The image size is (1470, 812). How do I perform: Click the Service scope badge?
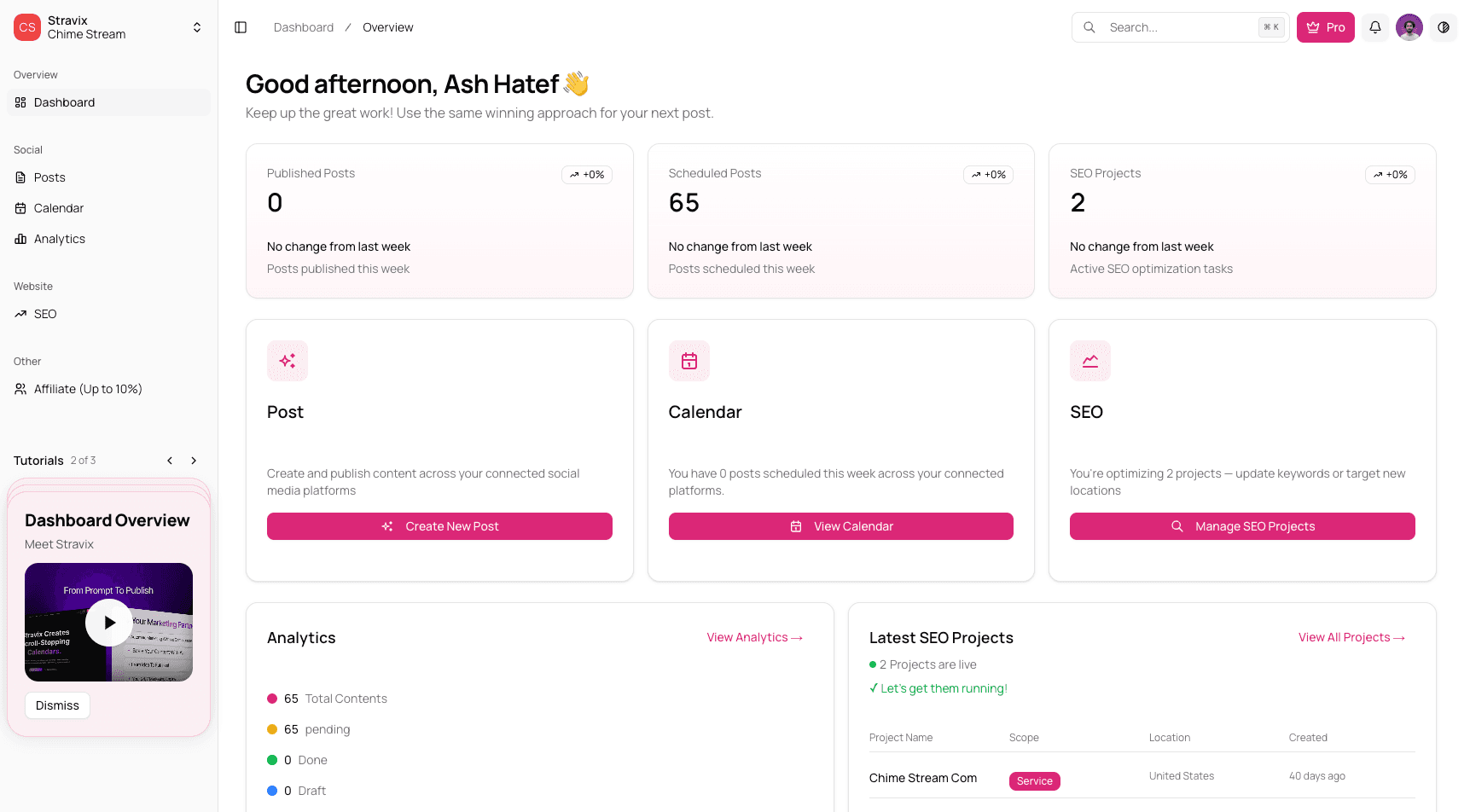1034,781
